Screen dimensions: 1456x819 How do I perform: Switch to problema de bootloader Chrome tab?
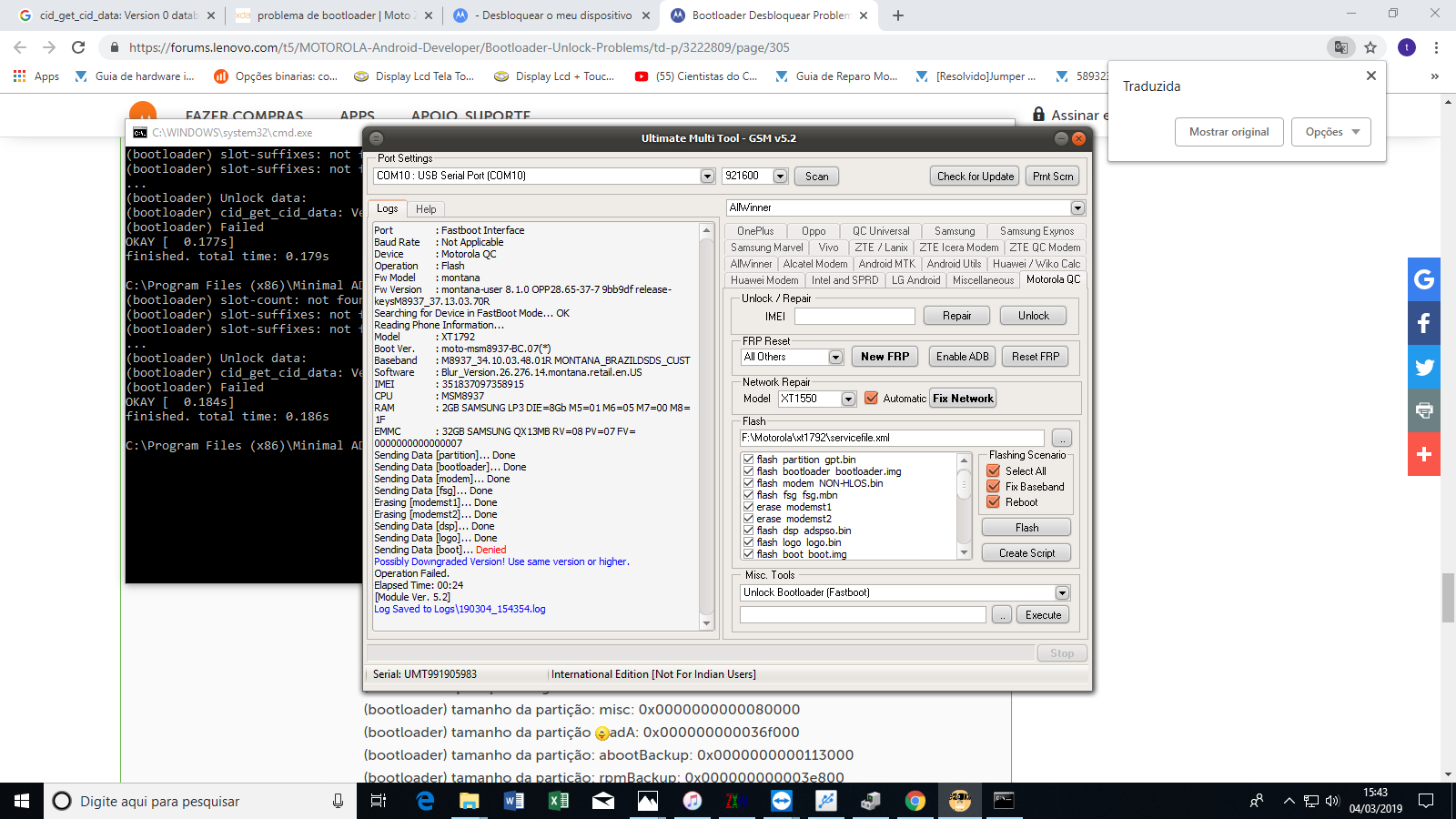point(334,15)
